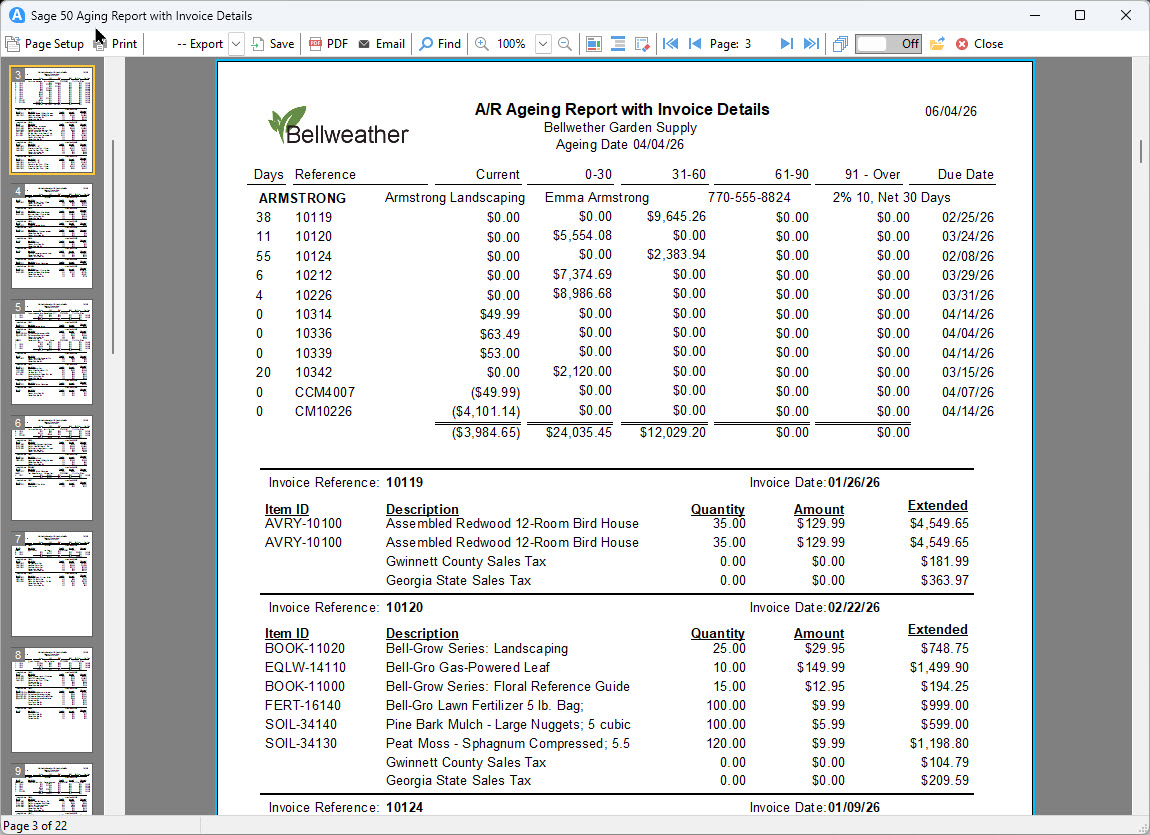Toggle the thumbnails panel icon

click(x=594, y=44)
